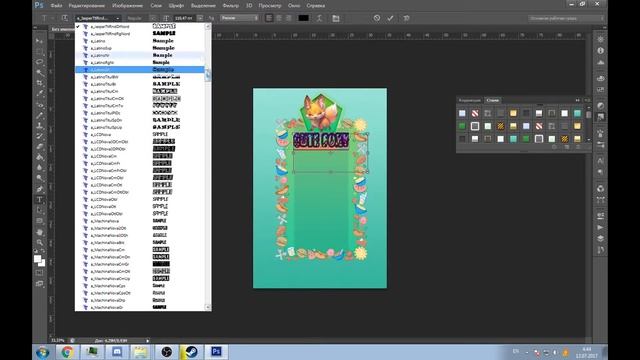This screenshot has width=640, height=360.
Task: Apply red striped style in first row
Action: coord(475,113)
